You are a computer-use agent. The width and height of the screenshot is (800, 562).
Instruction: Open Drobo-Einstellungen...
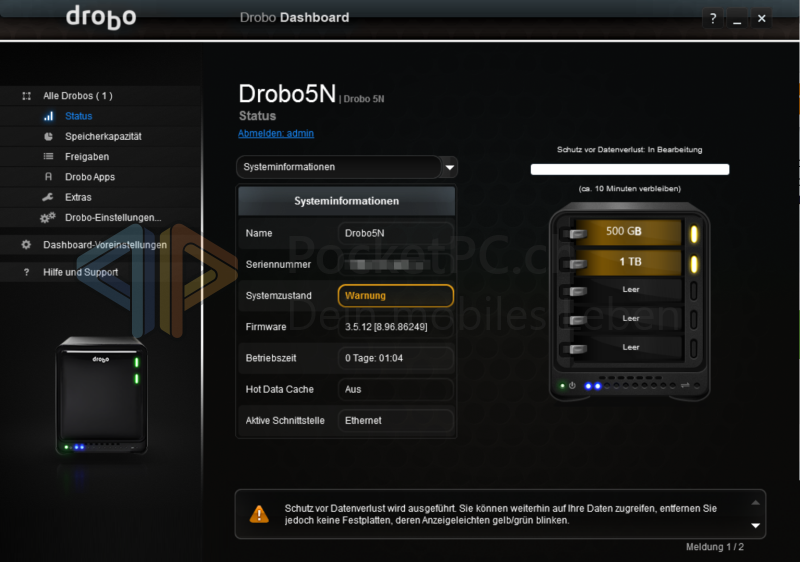pyautogui.click(x=113, y=218)
